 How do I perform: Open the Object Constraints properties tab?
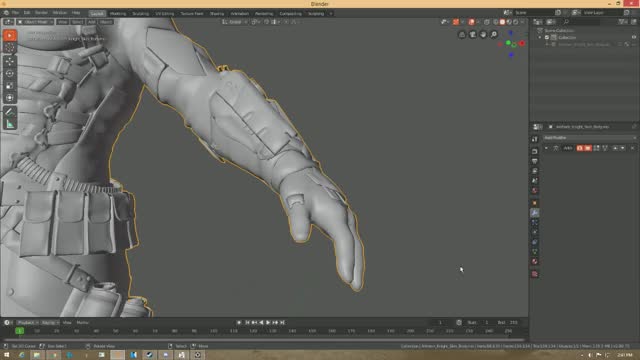pyautogui.click(x=535, y=242)
